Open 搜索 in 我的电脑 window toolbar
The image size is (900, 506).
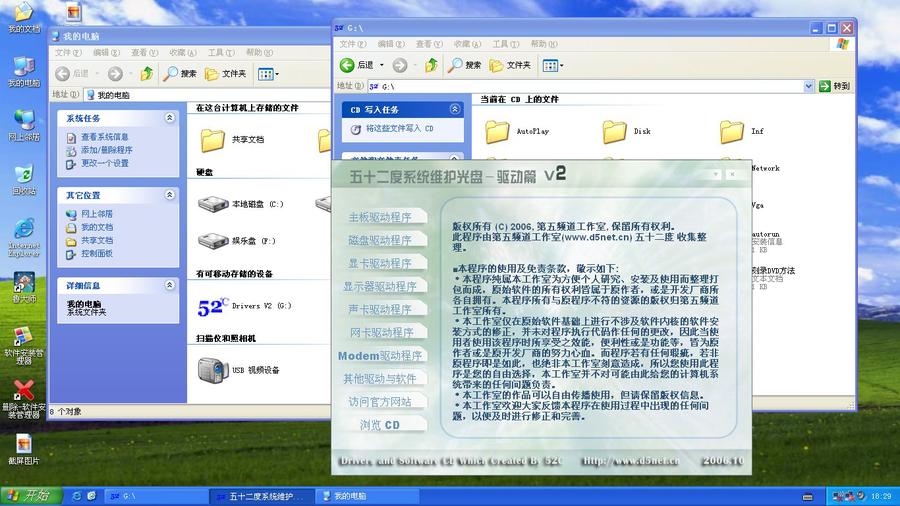[180, 73]
